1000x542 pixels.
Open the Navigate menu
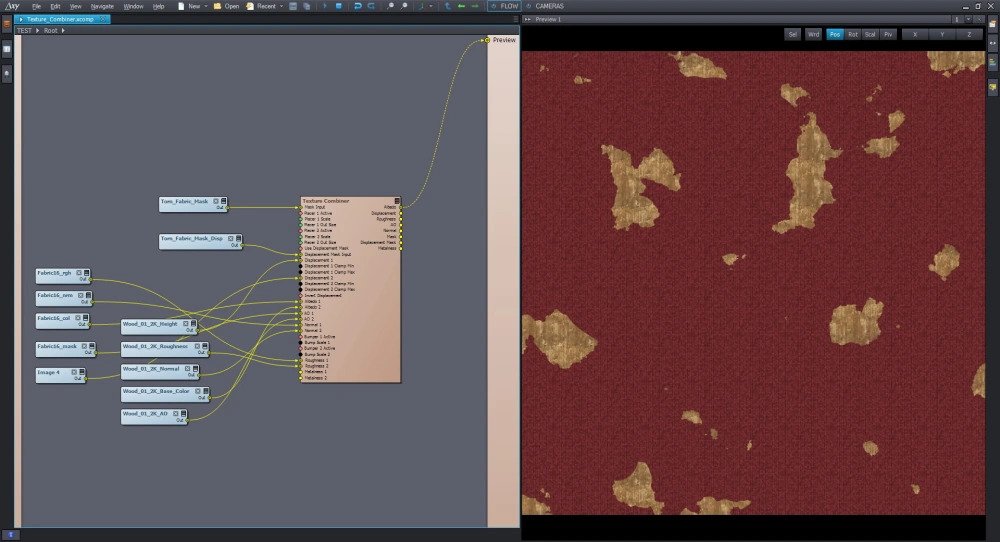[102, 6]
